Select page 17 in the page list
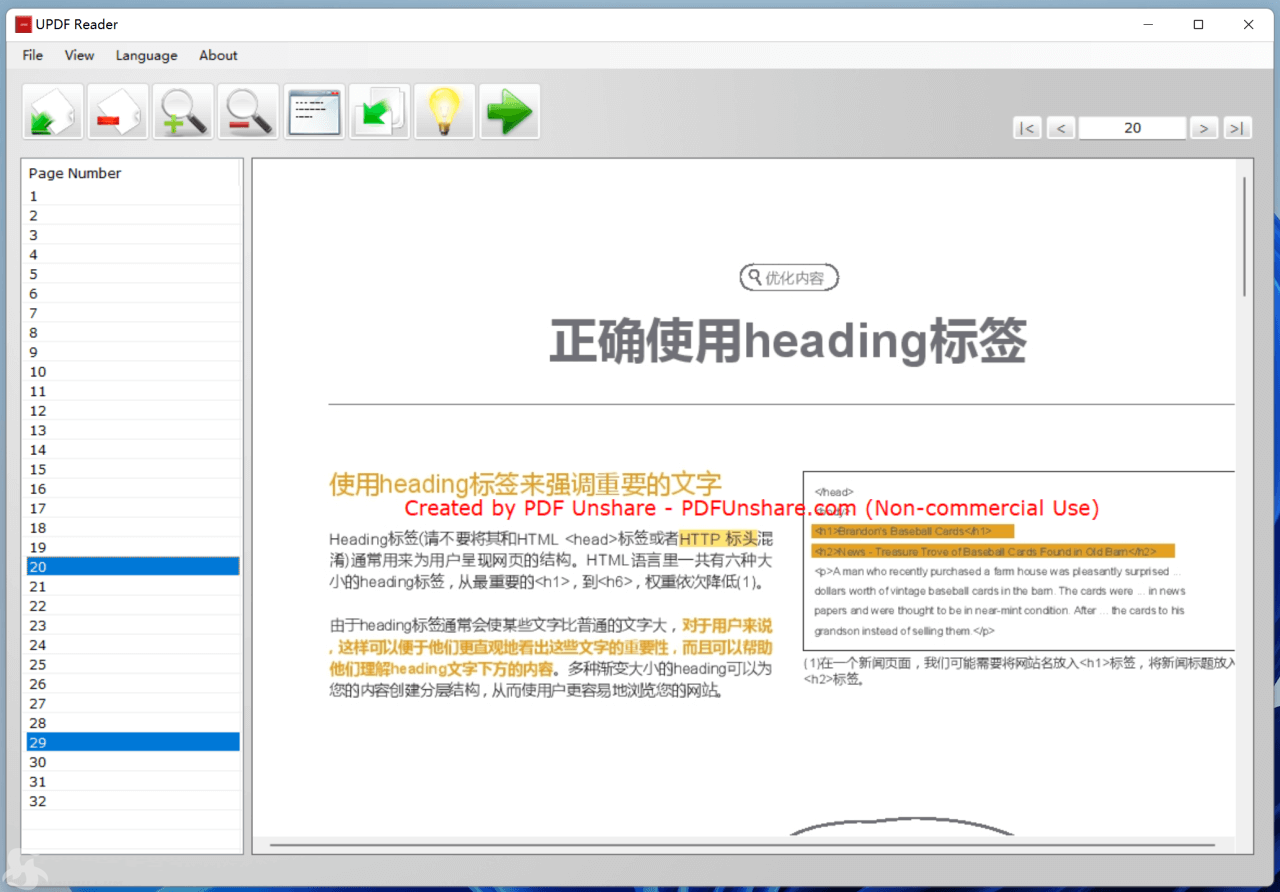 (x=133, y=508)
